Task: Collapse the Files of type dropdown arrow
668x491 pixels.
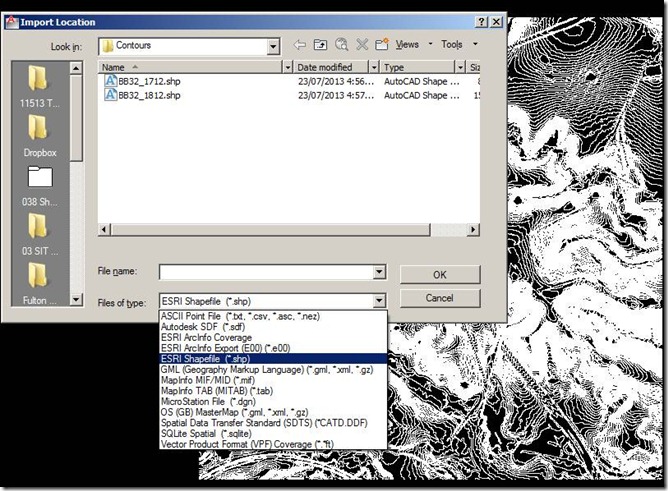Action: click(379, 301)
